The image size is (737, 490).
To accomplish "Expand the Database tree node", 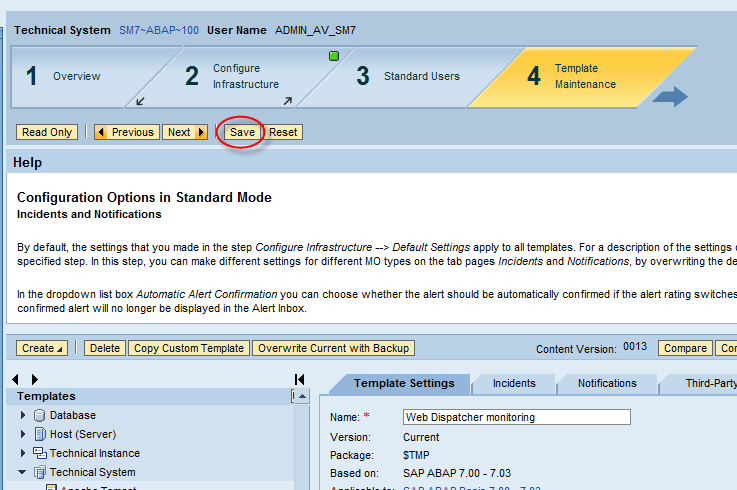I will pyautogui.click(x=23, y=415).
